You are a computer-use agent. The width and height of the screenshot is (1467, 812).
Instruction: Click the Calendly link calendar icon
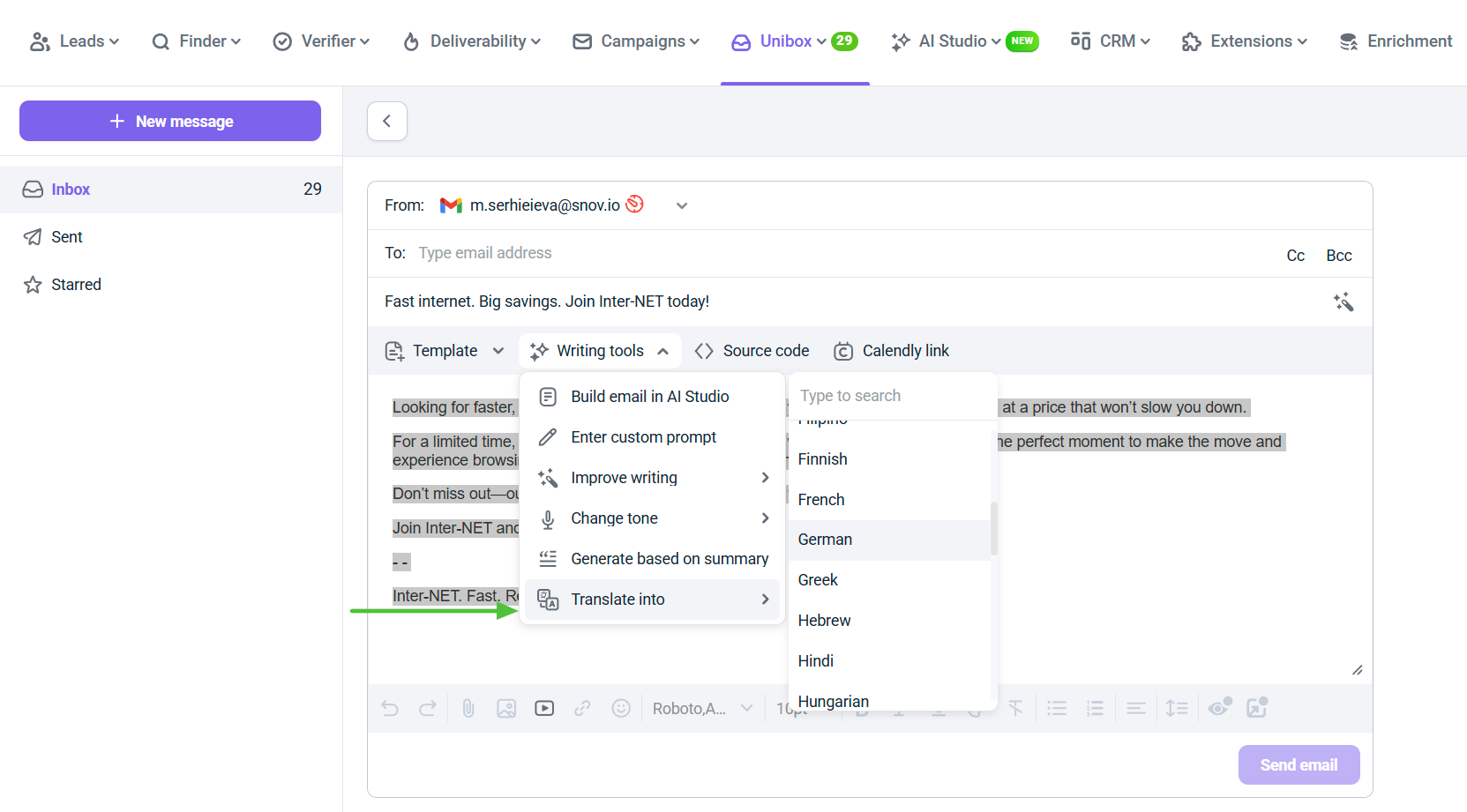tap(843, 351)
